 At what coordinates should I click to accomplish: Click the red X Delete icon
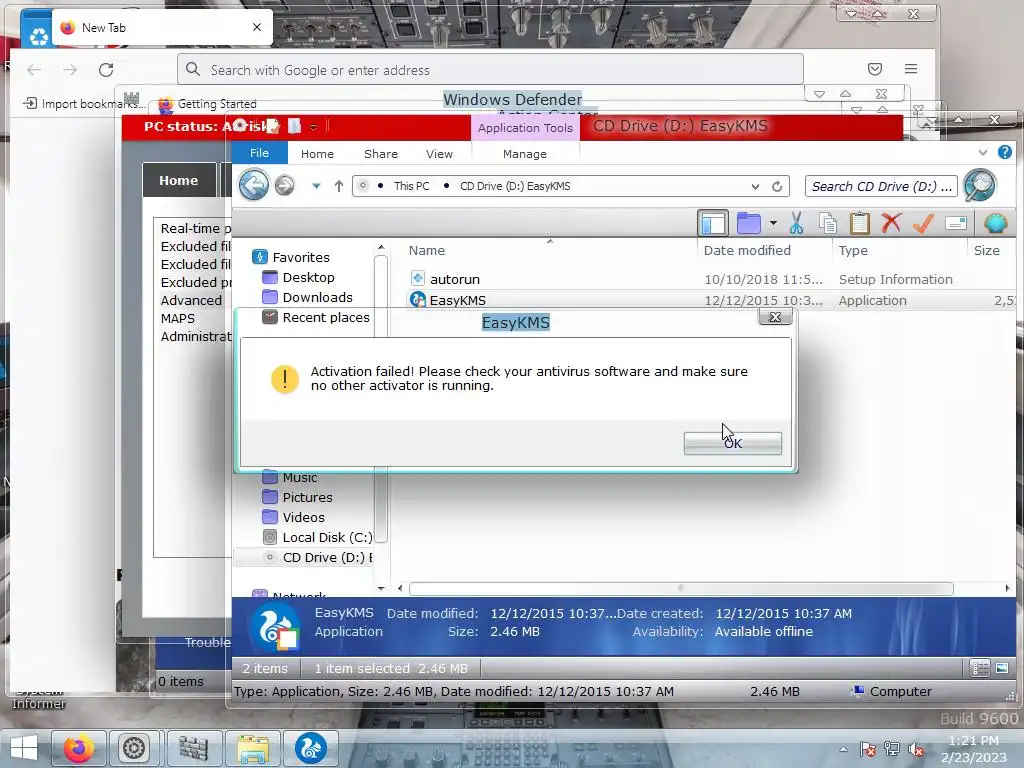[x=891, y=223]
